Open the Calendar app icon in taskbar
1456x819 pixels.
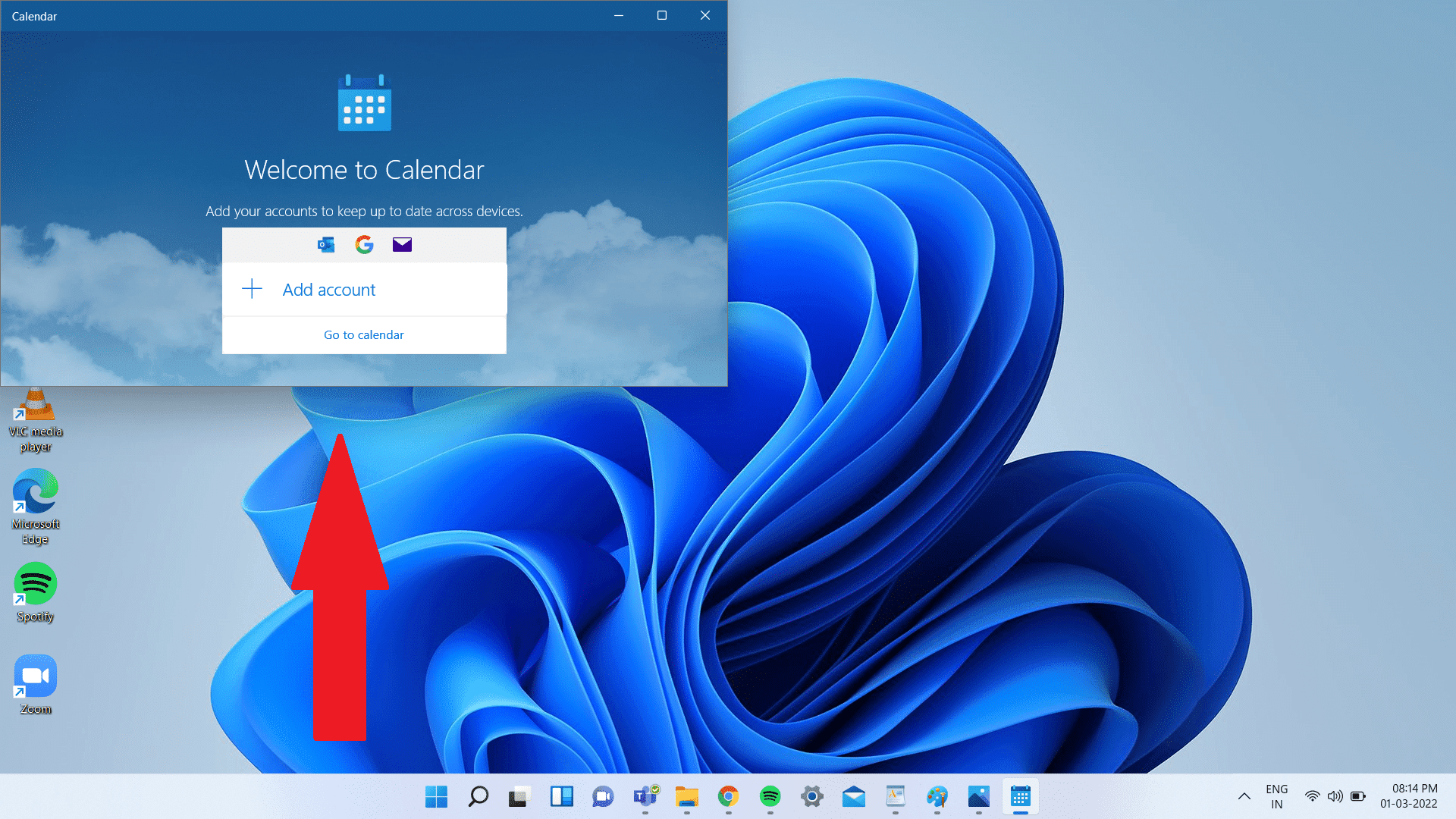tap(1020, 796)
